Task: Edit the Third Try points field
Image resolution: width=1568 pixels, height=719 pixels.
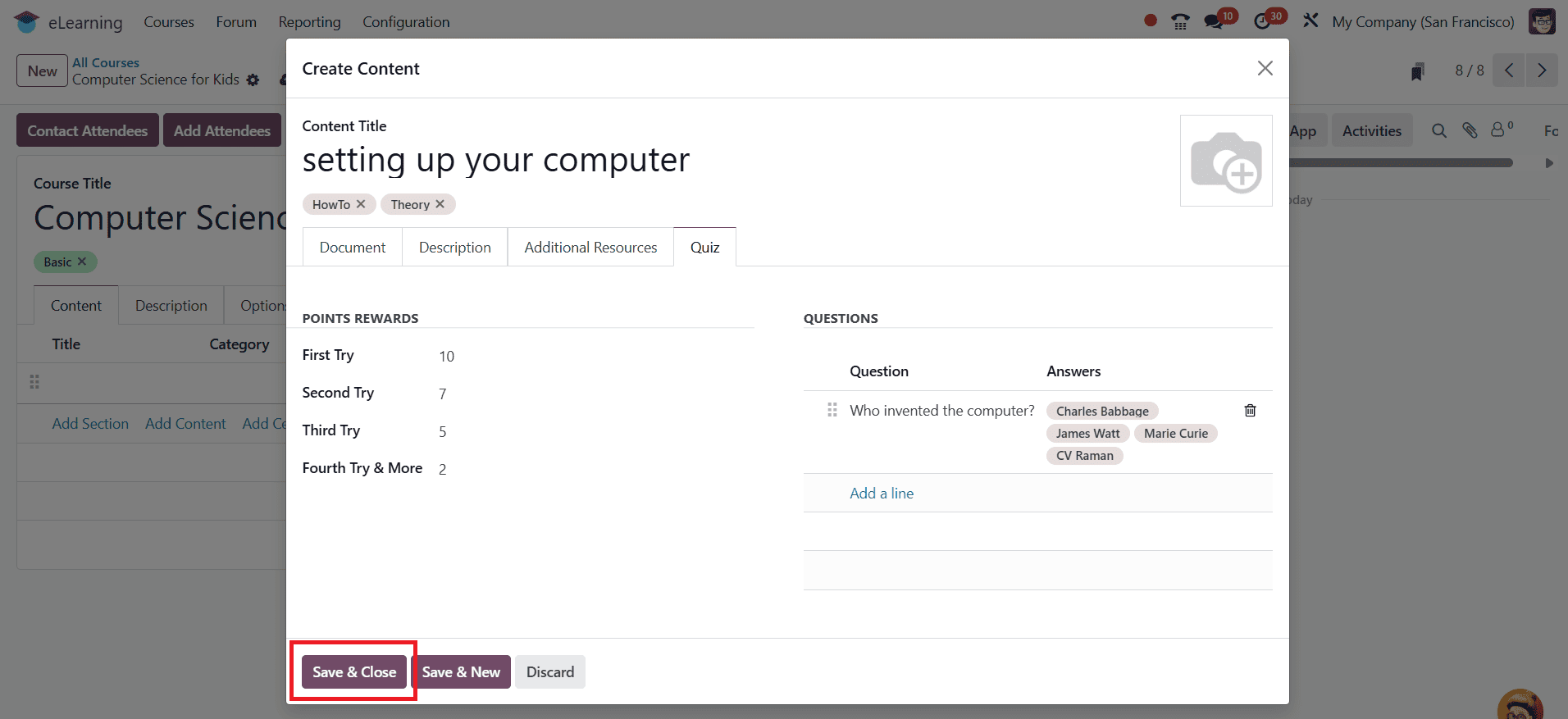Action: (595, 431)
